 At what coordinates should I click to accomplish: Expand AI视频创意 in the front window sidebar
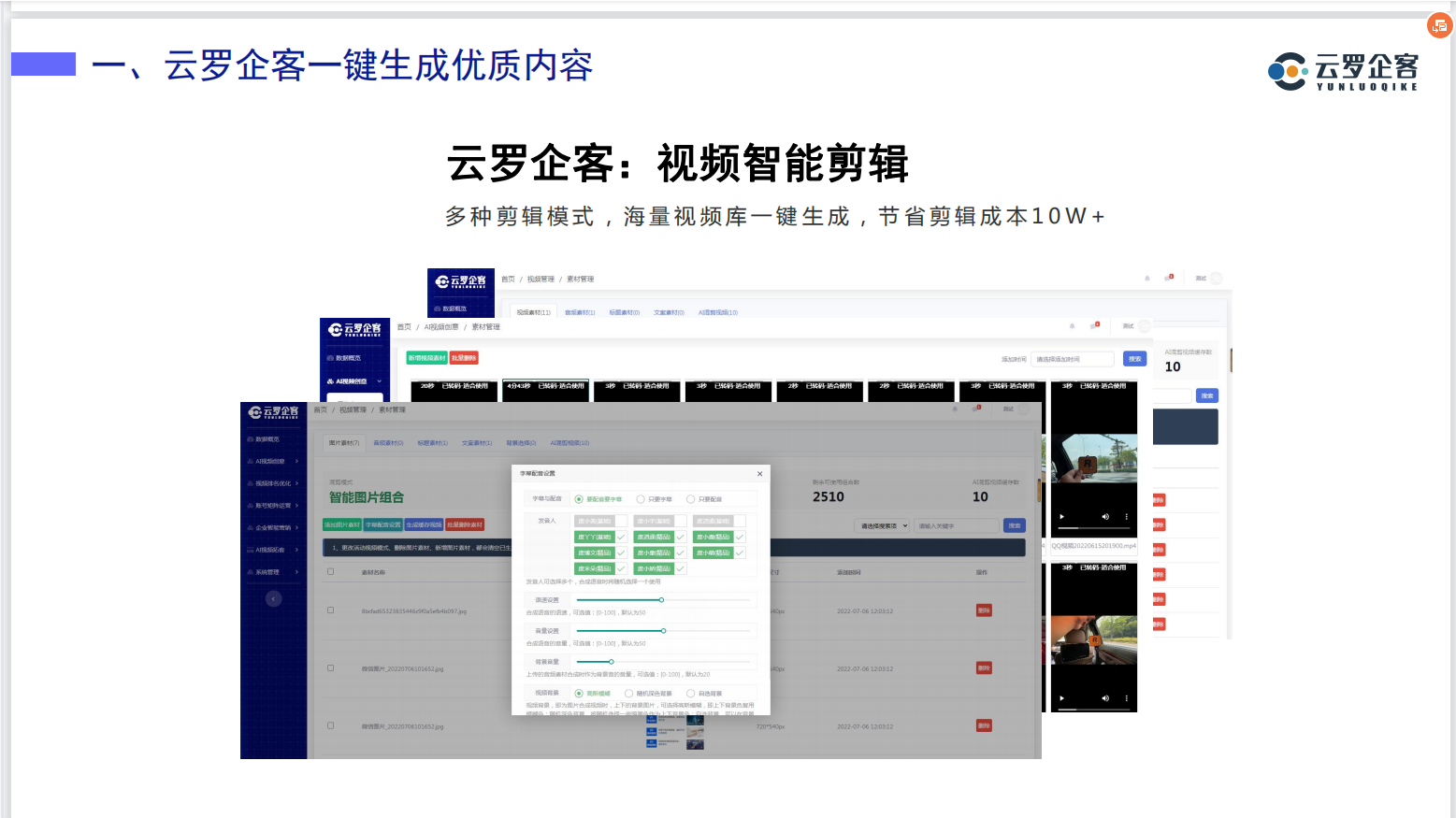pyautogui.click(x=273, y=461)
